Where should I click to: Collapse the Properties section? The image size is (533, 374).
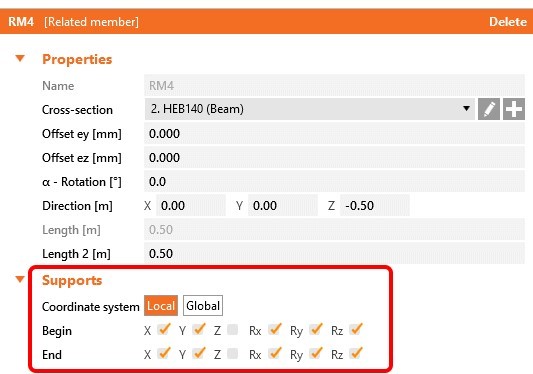(x=20, y=58)
